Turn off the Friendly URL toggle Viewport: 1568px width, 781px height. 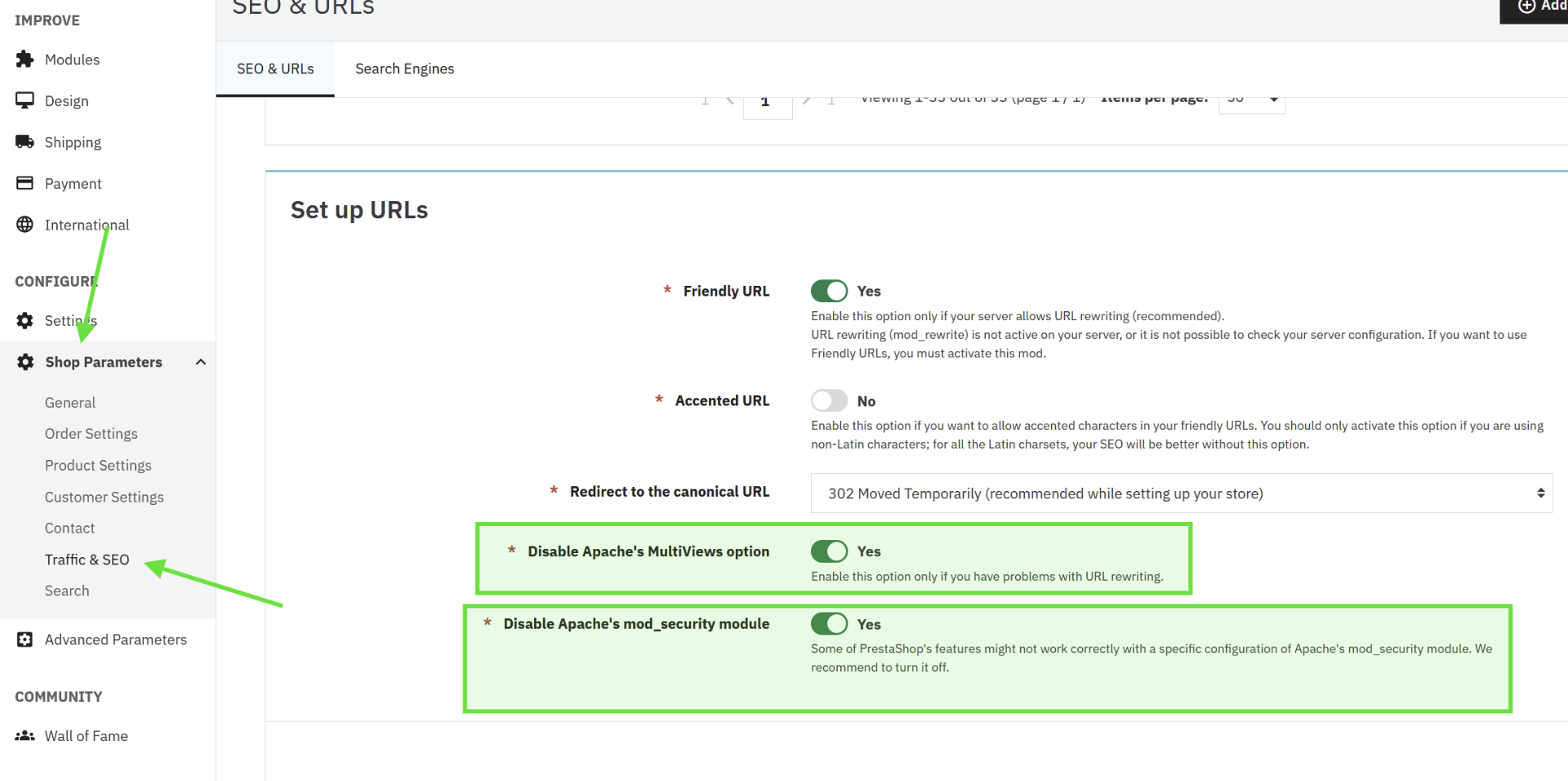pos(829,291)
